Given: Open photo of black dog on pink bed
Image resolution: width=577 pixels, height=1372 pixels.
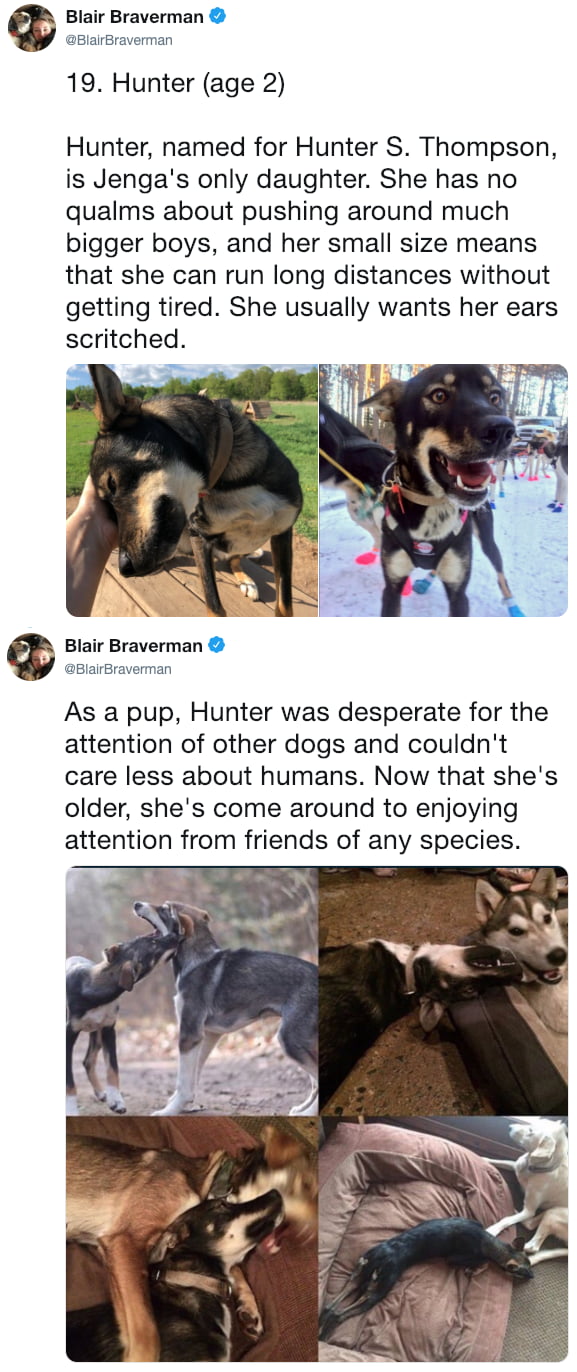Looking at the screenshot, I should 444,1240.
